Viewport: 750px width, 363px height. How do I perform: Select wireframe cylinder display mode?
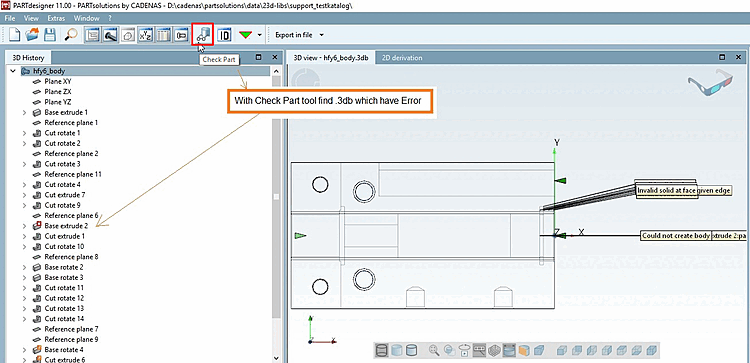point(382,351)
